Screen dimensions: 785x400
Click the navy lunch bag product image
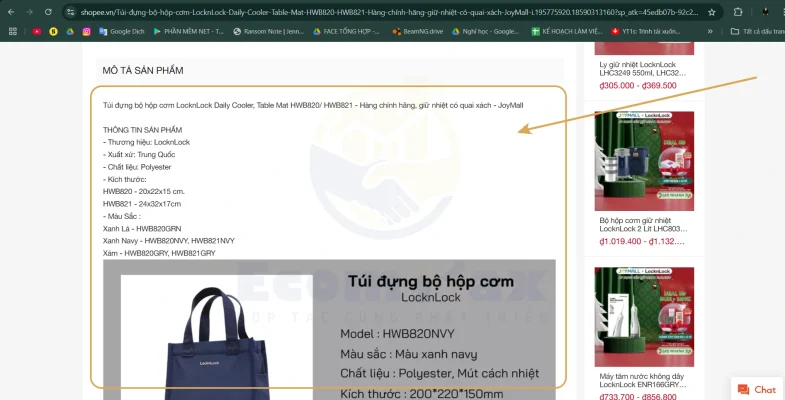point(217,338)
